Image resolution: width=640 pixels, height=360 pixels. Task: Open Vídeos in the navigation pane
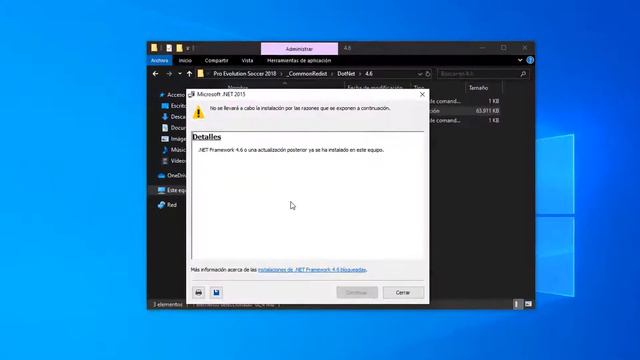pos(173,161)
